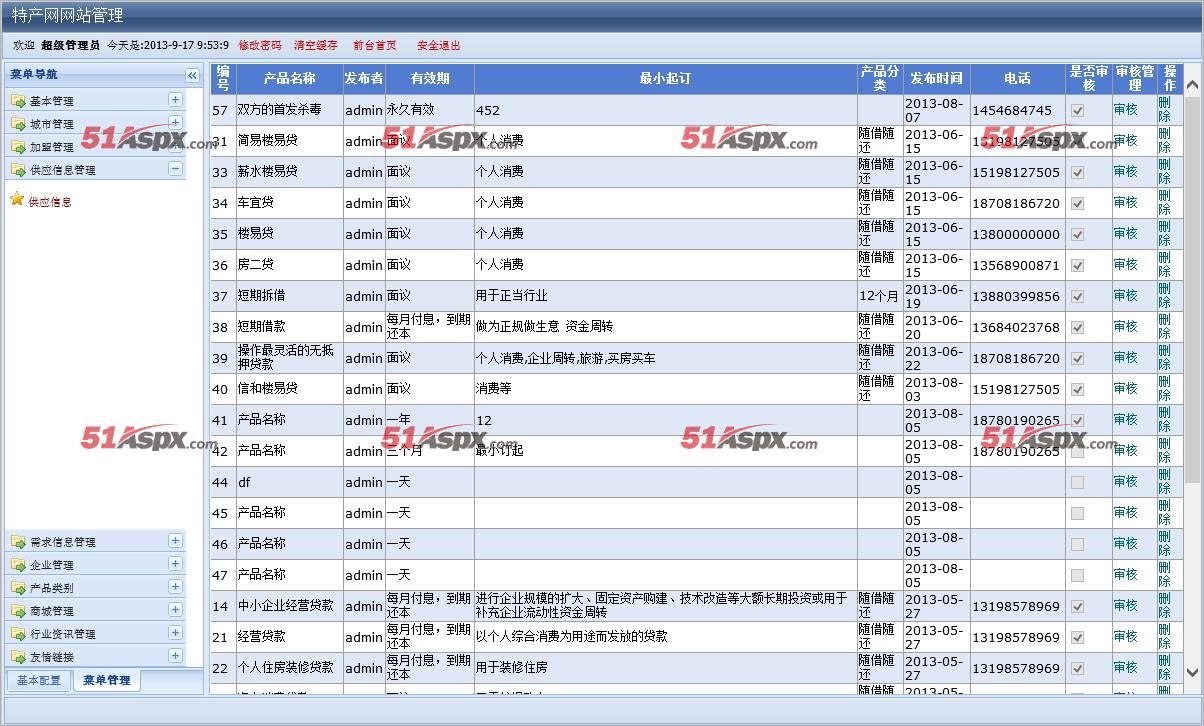Click 清空缓存 in the top bar
1204x726 pixels.
(x=316, y=45)
